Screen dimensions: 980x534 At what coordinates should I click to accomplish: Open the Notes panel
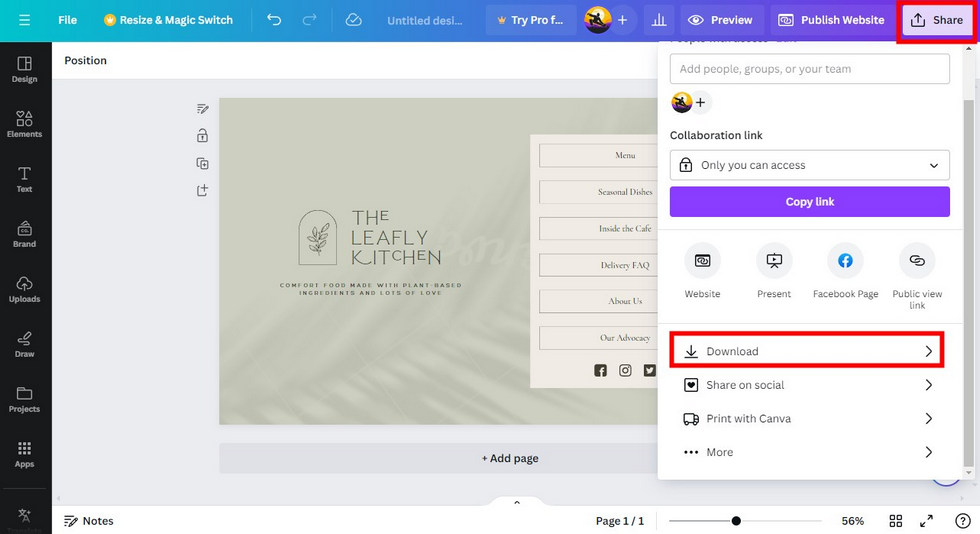pyautogui.click(x=89, y=521)
